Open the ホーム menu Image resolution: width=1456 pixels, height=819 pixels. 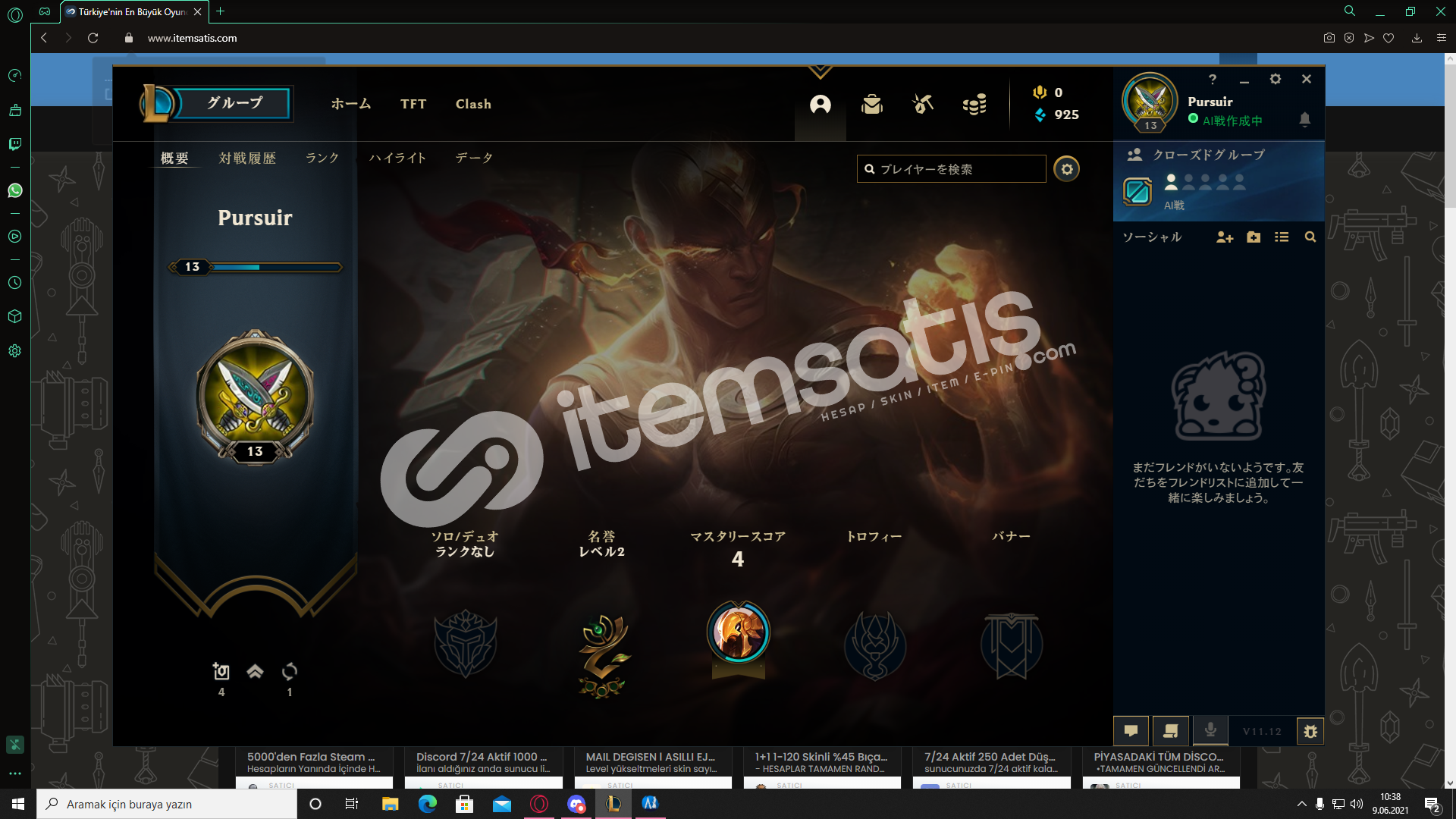click(351, 104)
